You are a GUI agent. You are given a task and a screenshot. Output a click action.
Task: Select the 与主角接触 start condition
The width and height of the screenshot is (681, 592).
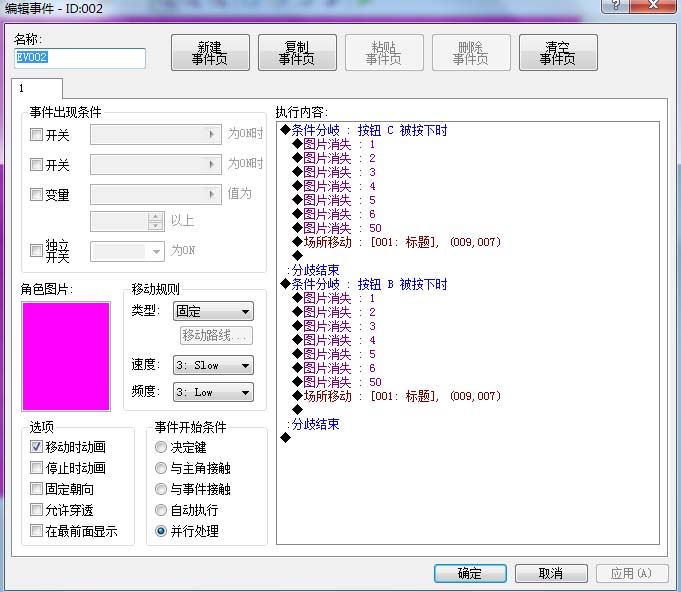(161, 468)
